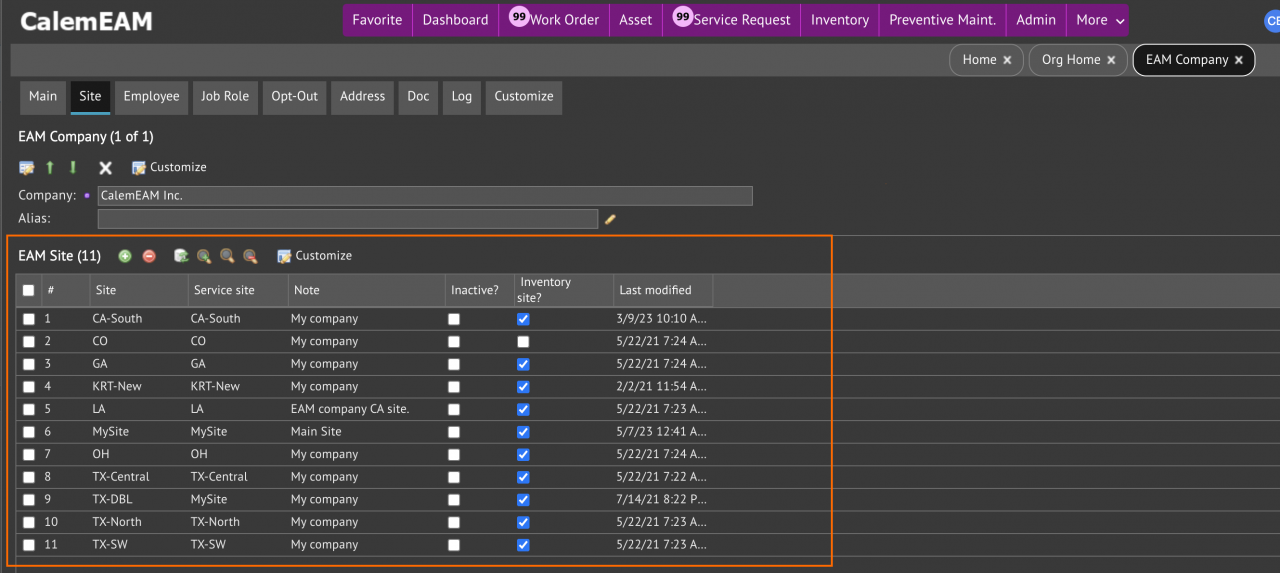Click the edit form icon under EAM Company

coord(27,168)
